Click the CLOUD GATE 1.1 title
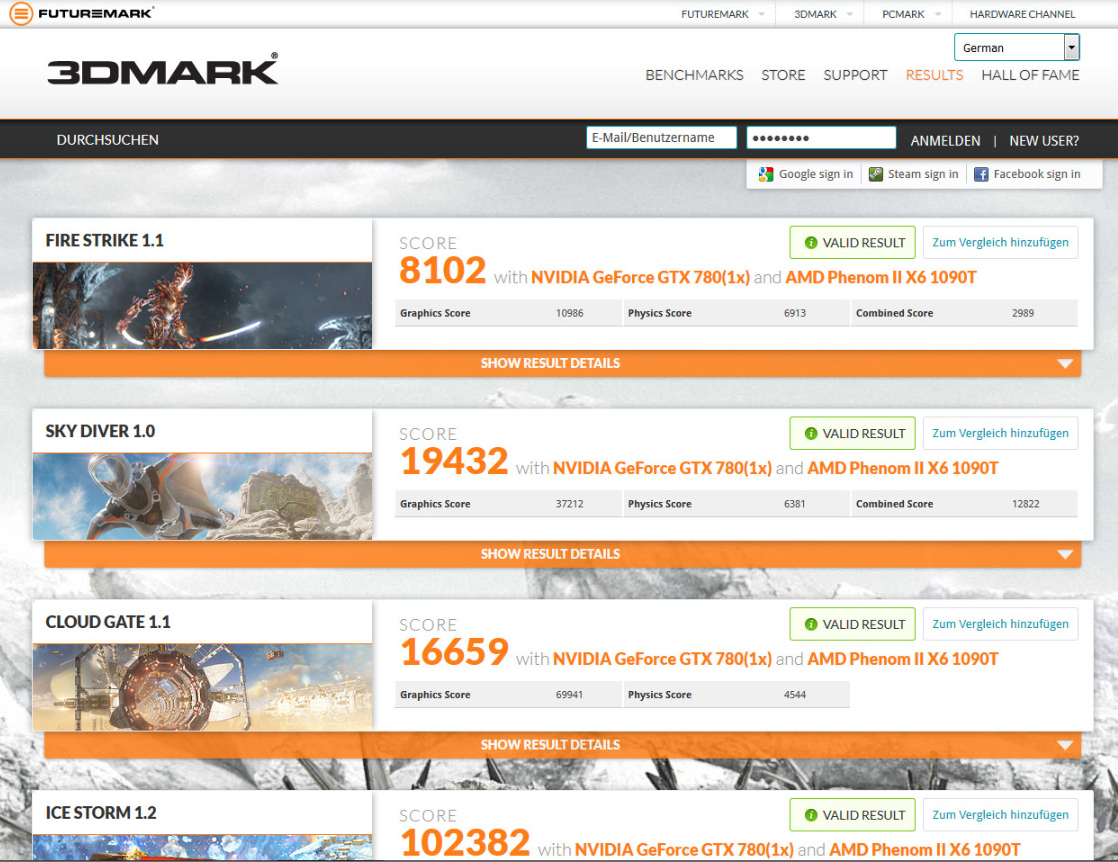This screenshot has height=862, width=1118. [x=108, y=622]
